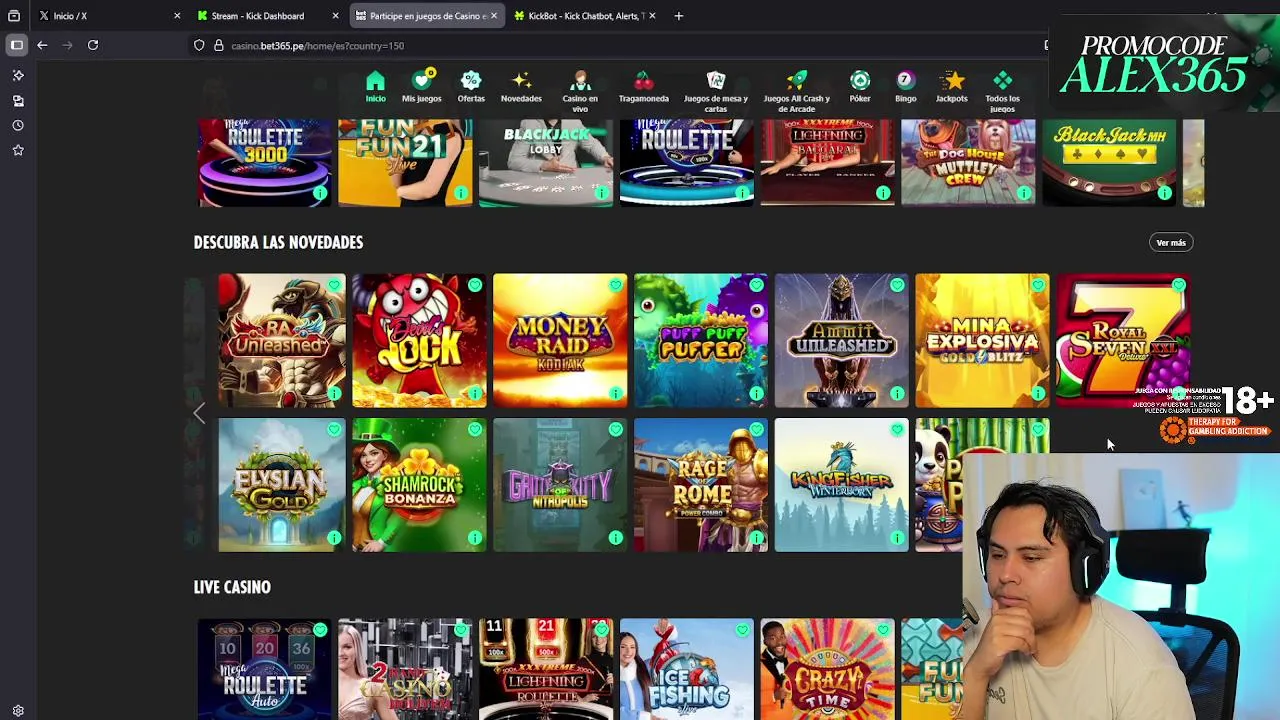
Task: Show info for Shamrock Bonanza
Action: coord(475,538)
